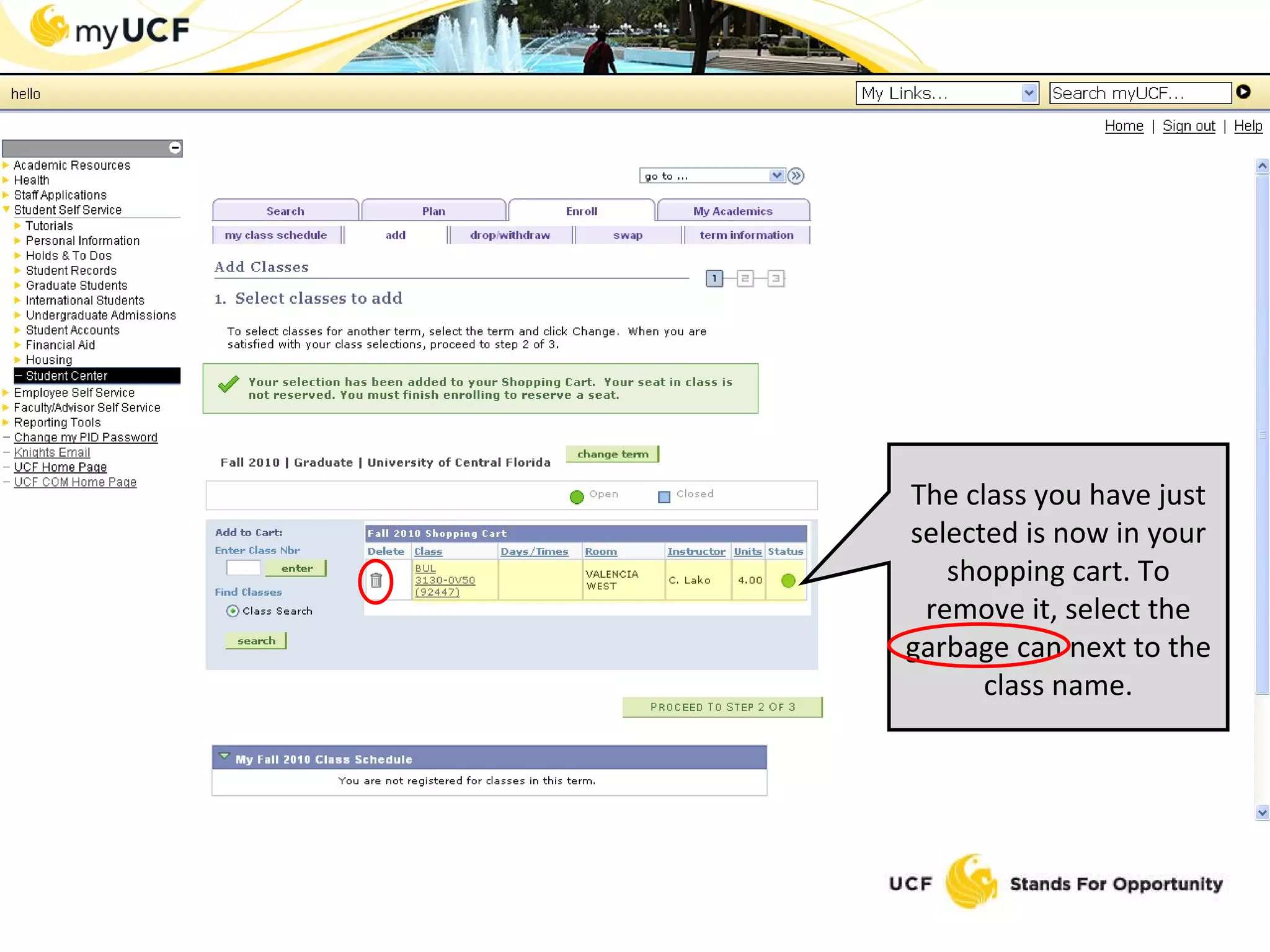Switch to the My Academics tab
Viewport: 1270px width, 952px height.
click(x=732, y=211)
